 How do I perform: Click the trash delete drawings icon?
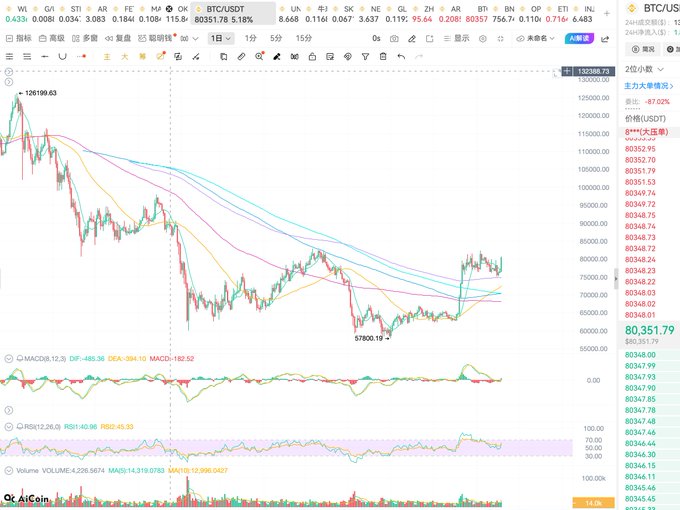coord(383,56)
